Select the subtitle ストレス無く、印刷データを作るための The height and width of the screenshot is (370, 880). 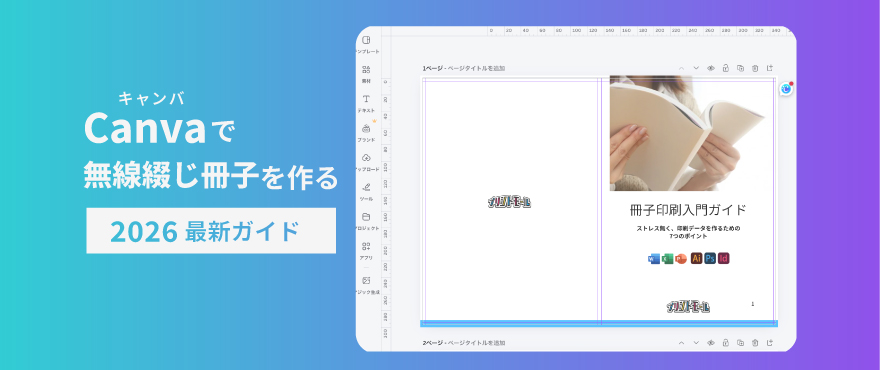[688, 229]
